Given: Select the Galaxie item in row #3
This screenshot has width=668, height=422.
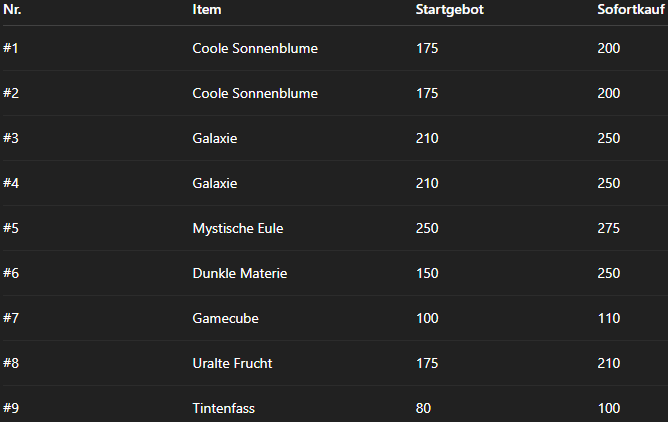Looking at the screenshot, I should click(215, 138).
